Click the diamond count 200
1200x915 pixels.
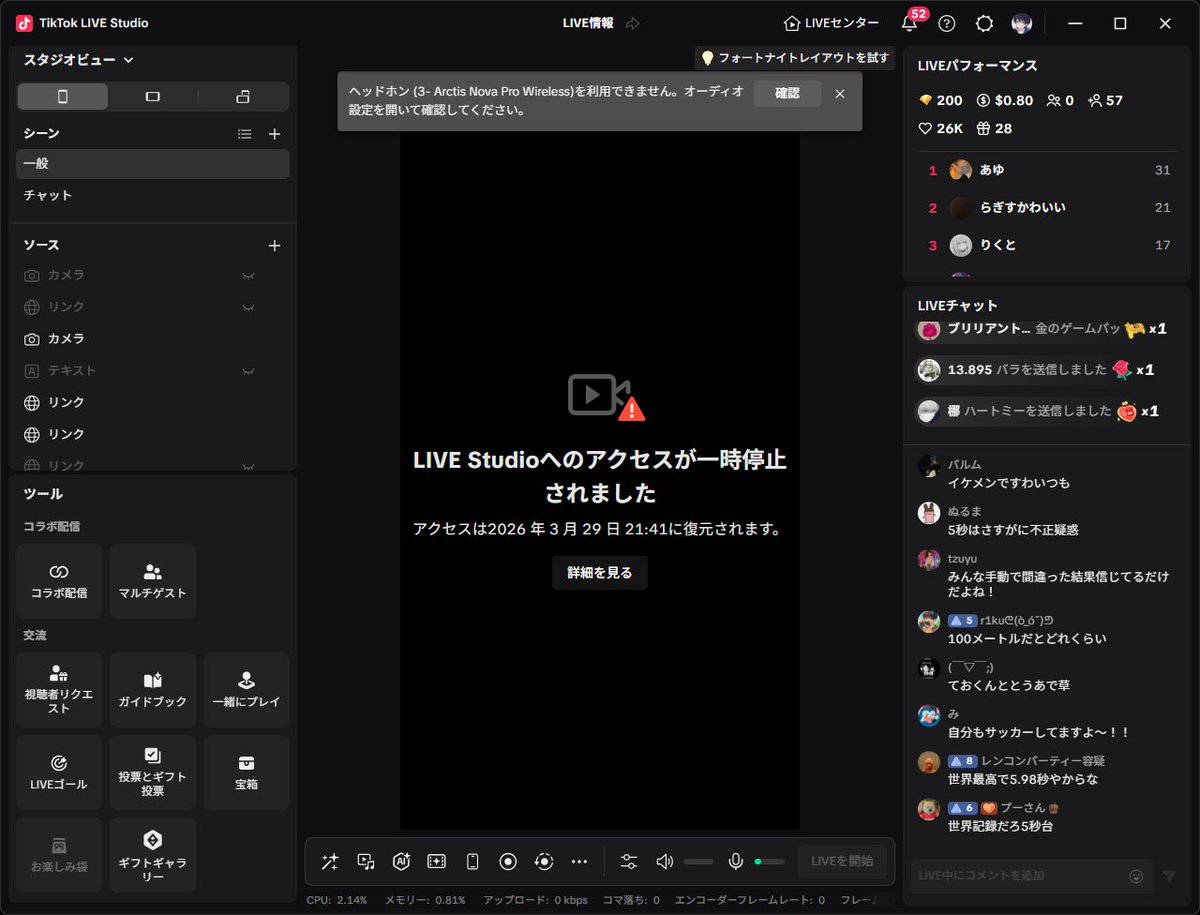coord(940,100)
